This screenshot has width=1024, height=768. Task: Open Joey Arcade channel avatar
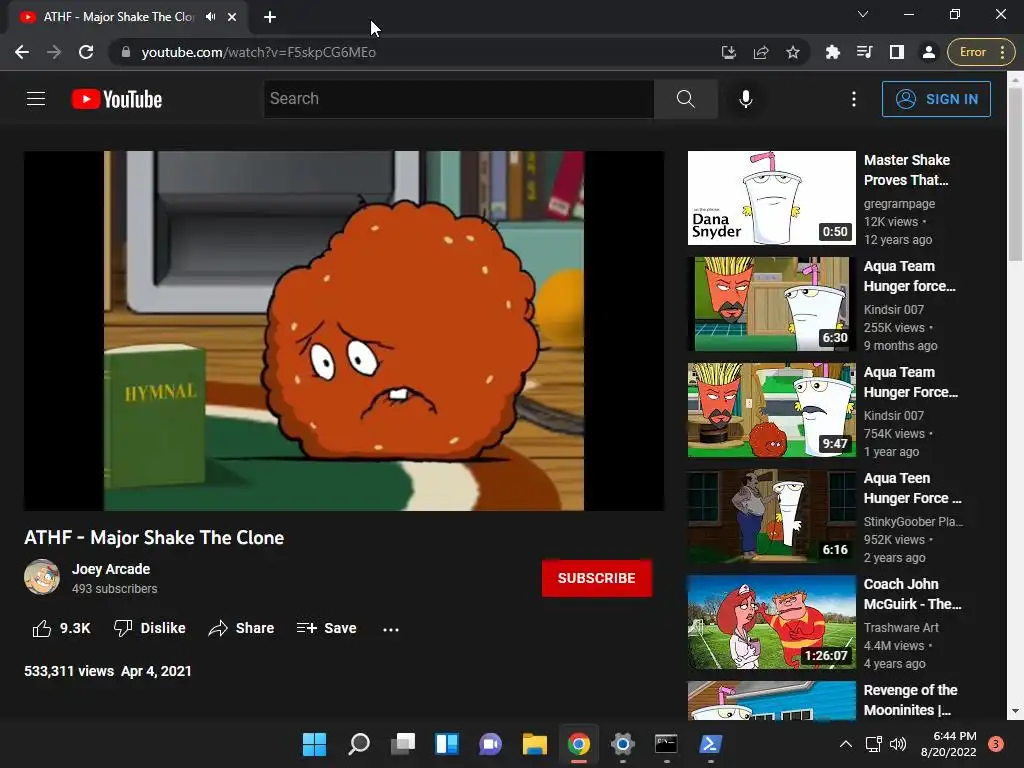click(42, 577)
